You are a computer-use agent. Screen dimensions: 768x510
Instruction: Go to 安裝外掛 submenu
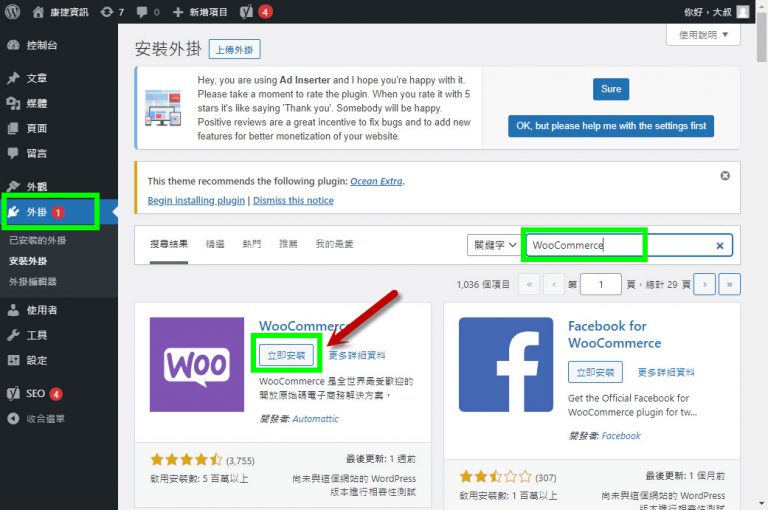click(28, 261)
